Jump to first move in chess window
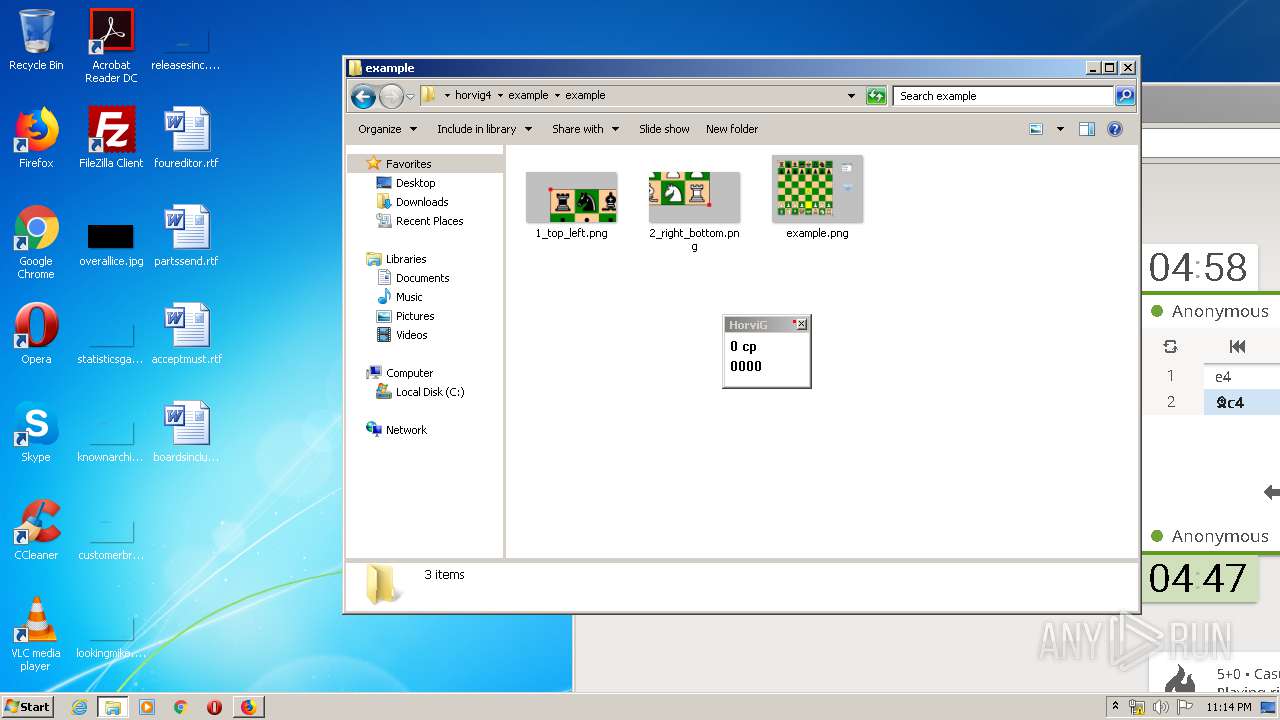Screen dimensions: 1280x720 tap(1237, 347)
